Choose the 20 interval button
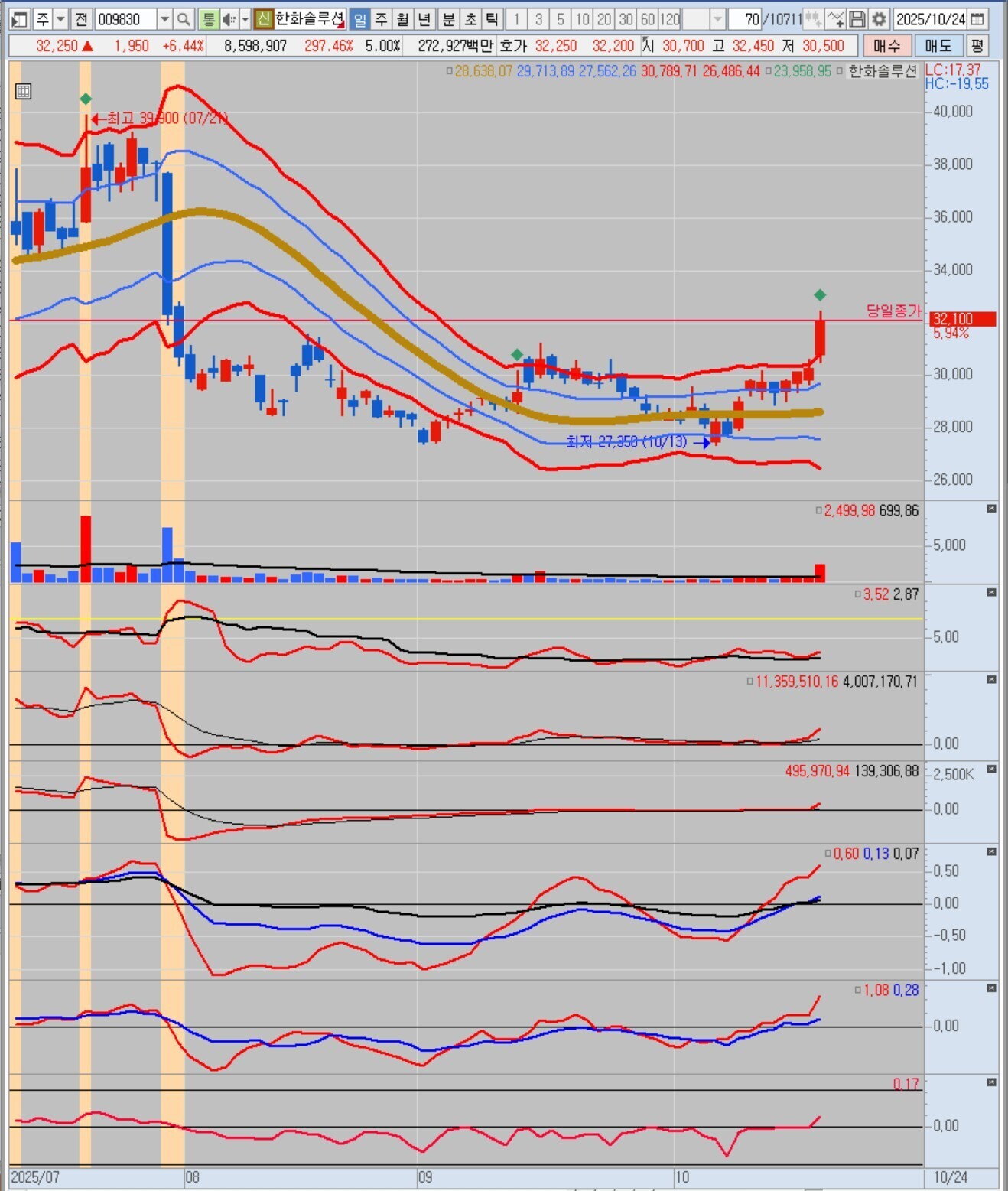1008x1191 pixels. 604,19
